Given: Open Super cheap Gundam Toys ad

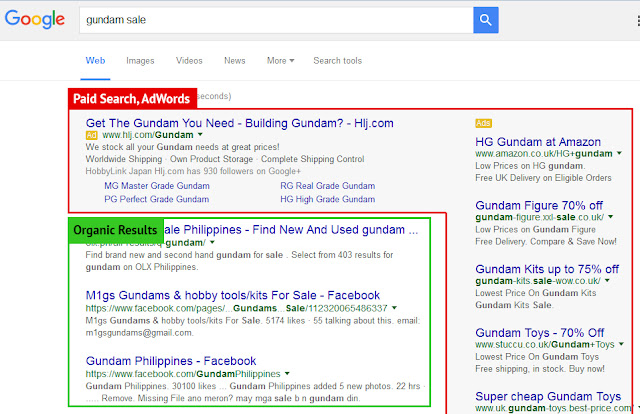Looking at the screenshot, I should point(548,396).
